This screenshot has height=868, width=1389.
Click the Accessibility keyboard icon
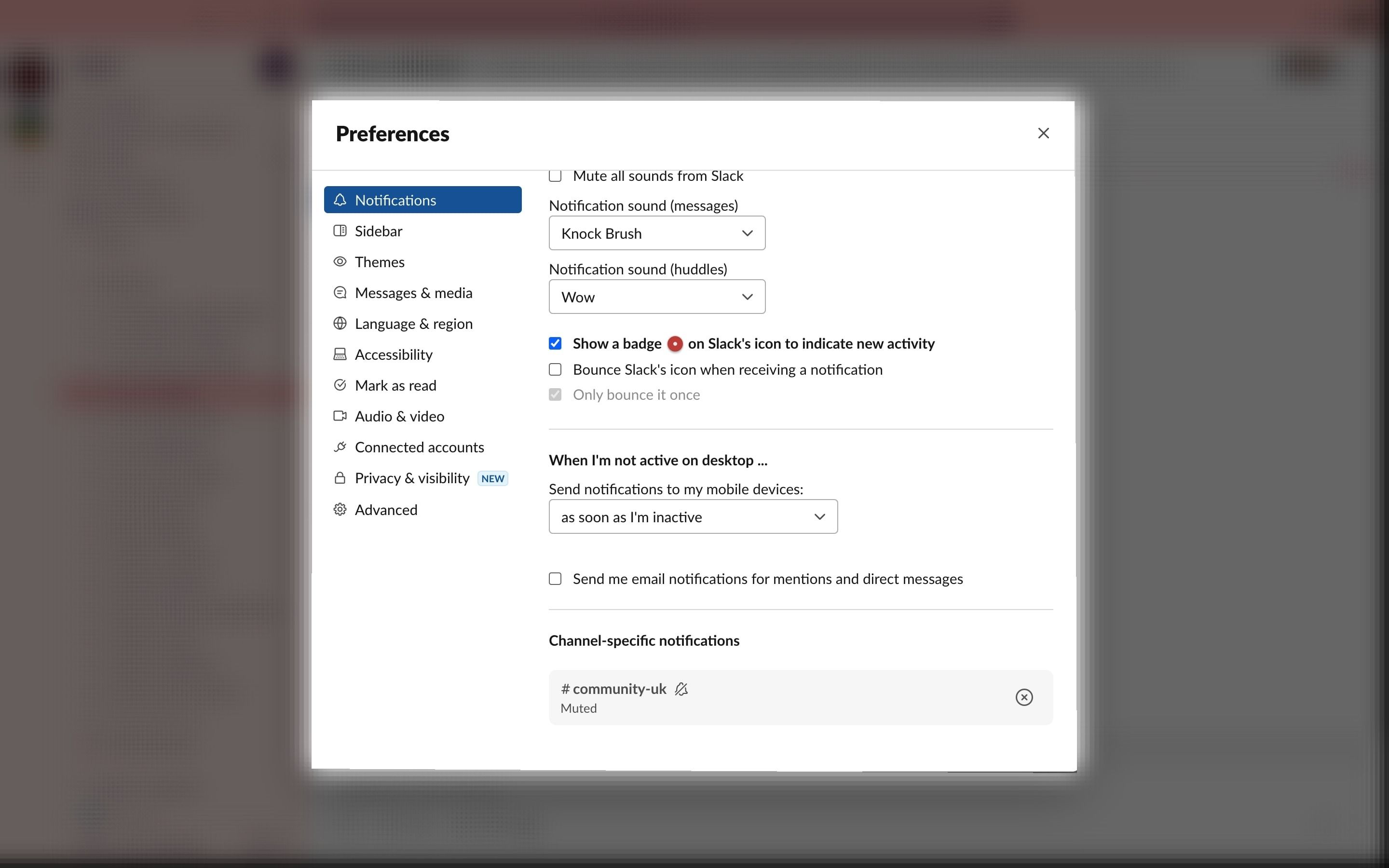(340, 354)
